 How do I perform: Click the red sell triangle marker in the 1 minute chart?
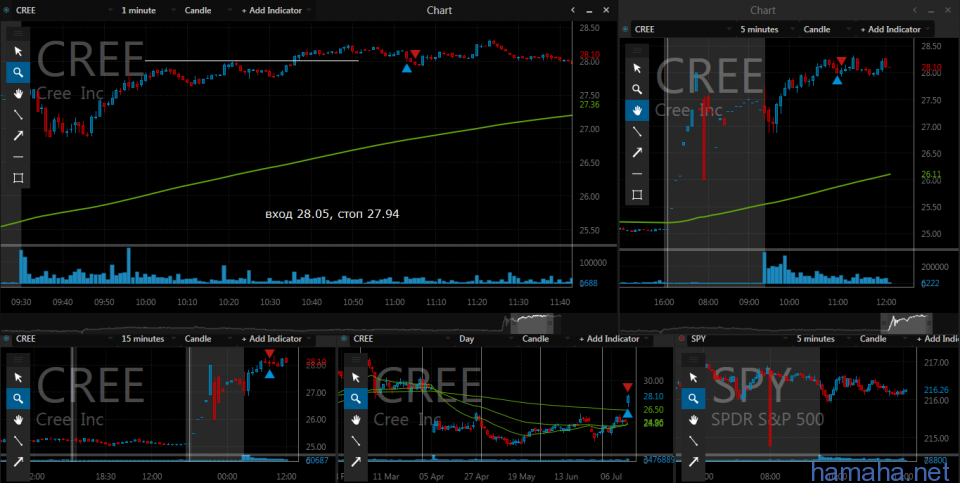(415, 55)
